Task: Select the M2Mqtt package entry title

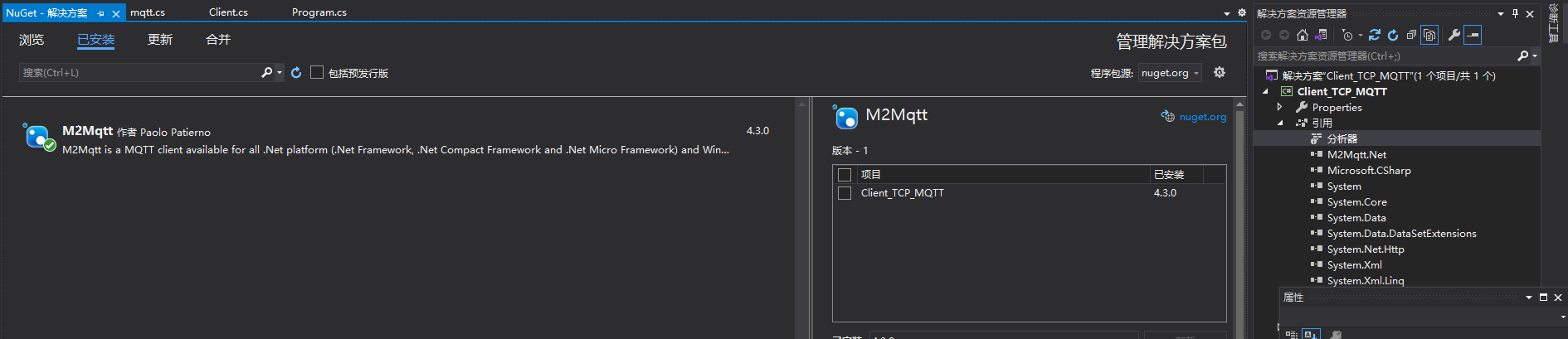Action: click(x=87, y=131)
